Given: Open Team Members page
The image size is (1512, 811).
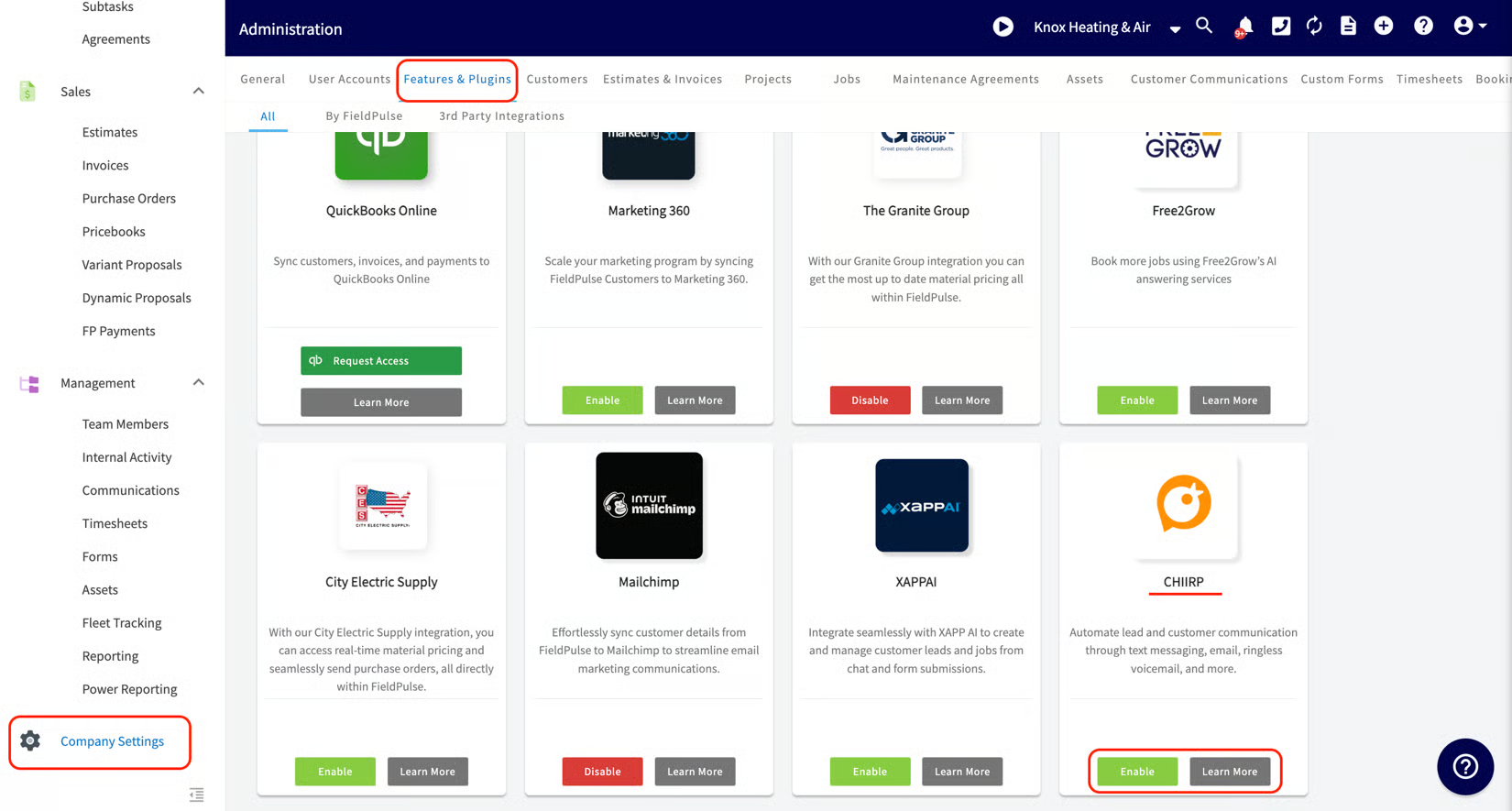Looking at the screenshot, I should 126,423.
